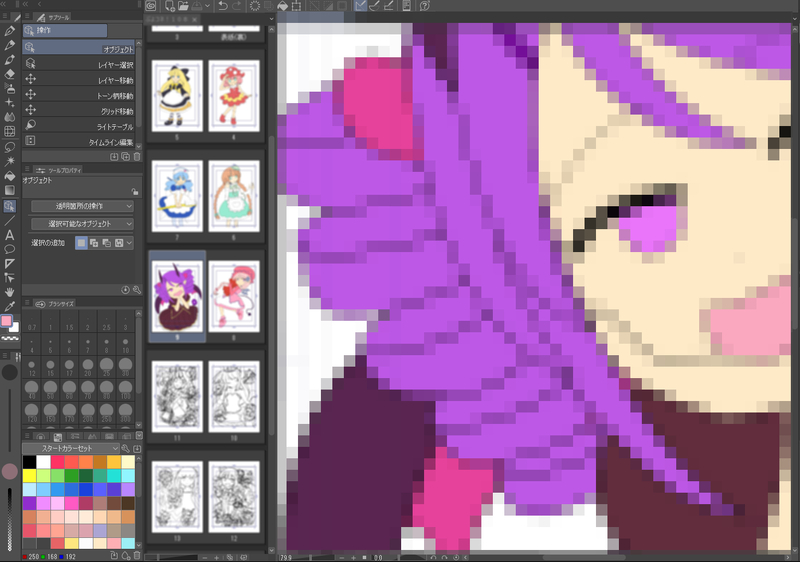
Task: Click Undo in the command bar
Action: 223,6
